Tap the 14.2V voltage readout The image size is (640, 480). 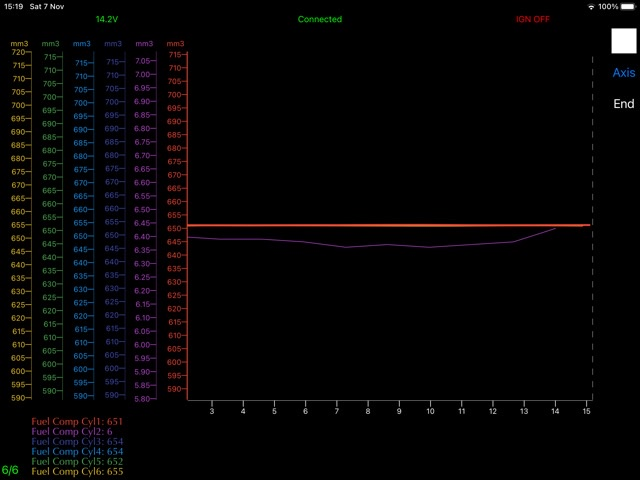tap(107, 19)
